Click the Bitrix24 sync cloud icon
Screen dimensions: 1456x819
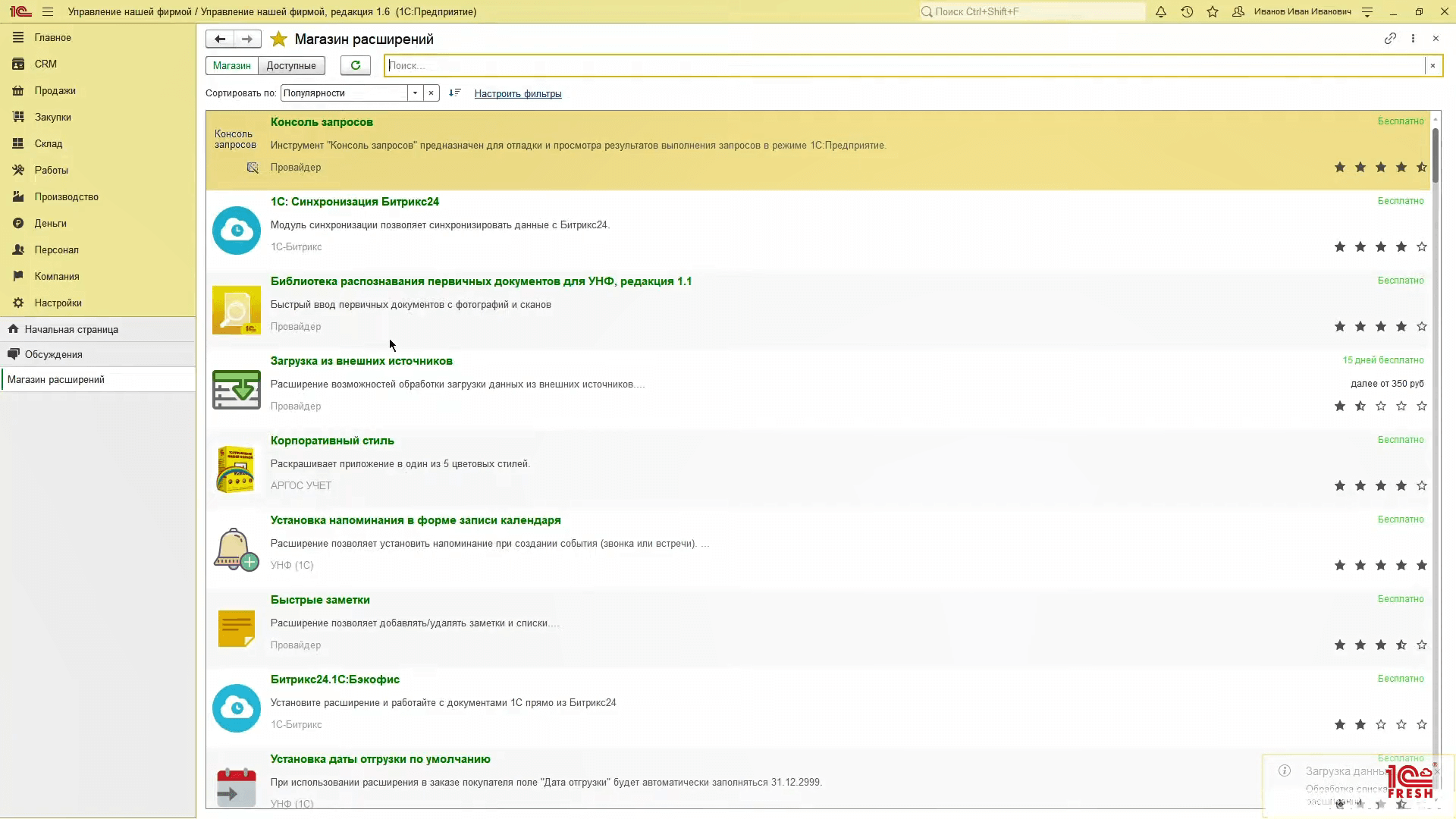[x=236, y=230]
